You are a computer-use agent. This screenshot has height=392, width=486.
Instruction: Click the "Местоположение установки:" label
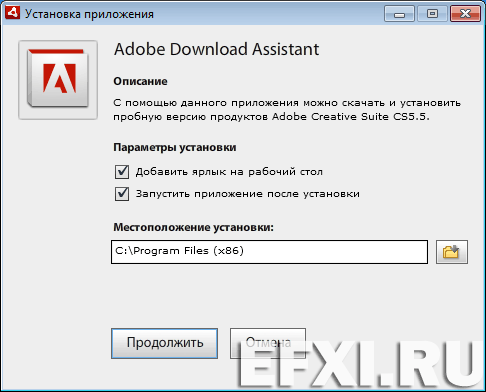tap(193, 227)
